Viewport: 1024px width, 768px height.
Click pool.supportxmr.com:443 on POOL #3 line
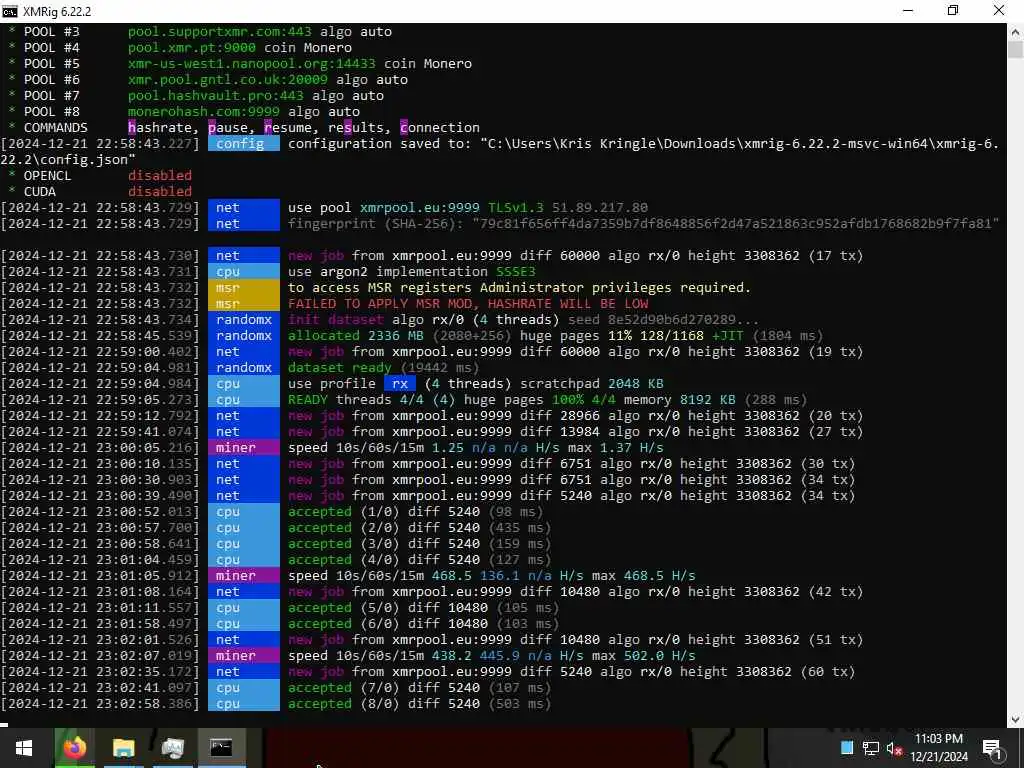[219, 32]
